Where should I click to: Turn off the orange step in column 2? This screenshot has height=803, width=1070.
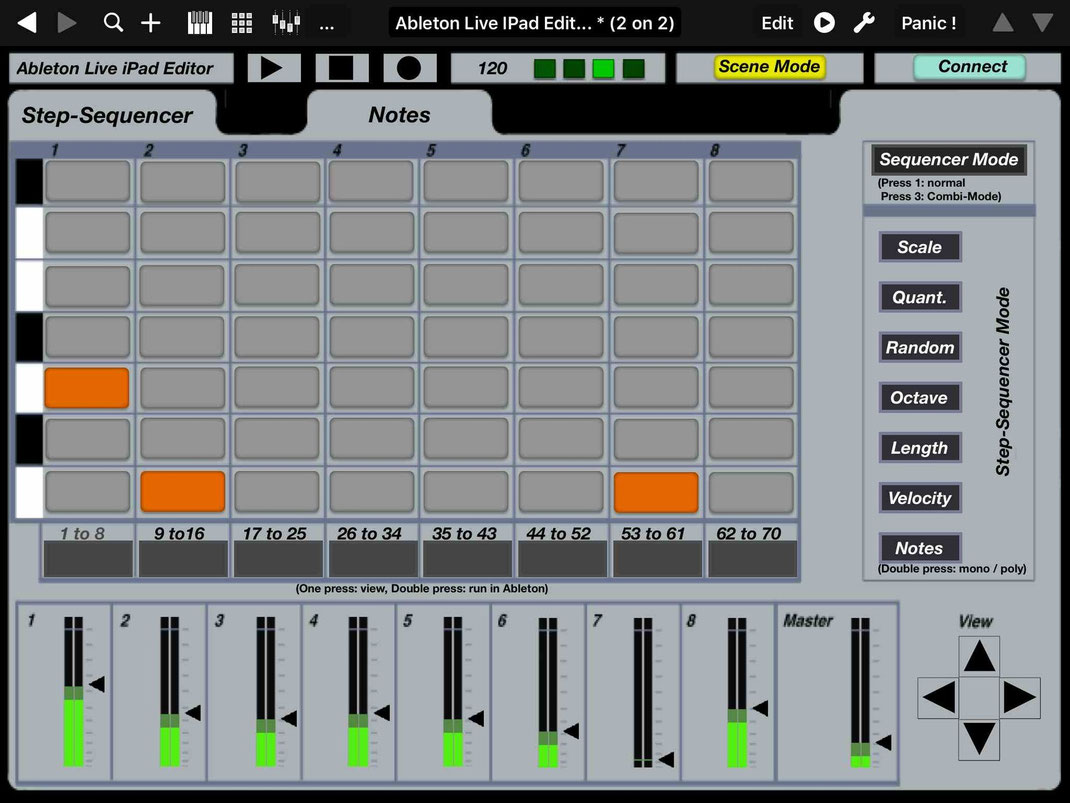(183, 491)
